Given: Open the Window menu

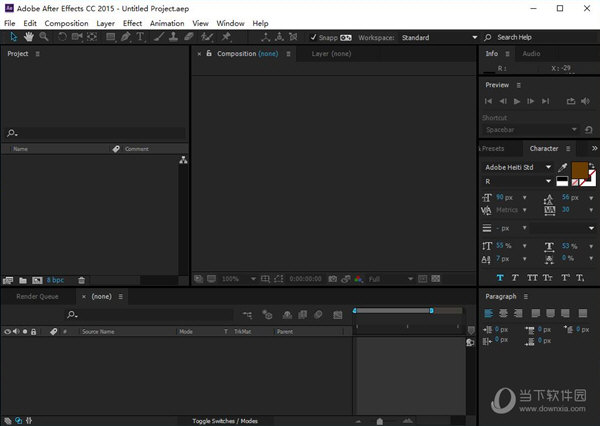Looking at the screenshot, I should 230,23.
